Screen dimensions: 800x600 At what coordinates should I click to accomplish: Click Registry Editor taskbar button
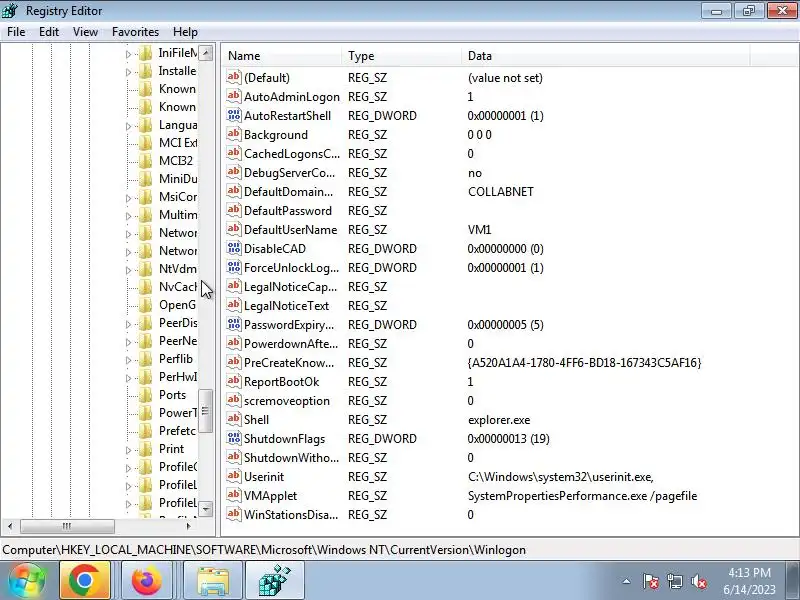point(275,581)
